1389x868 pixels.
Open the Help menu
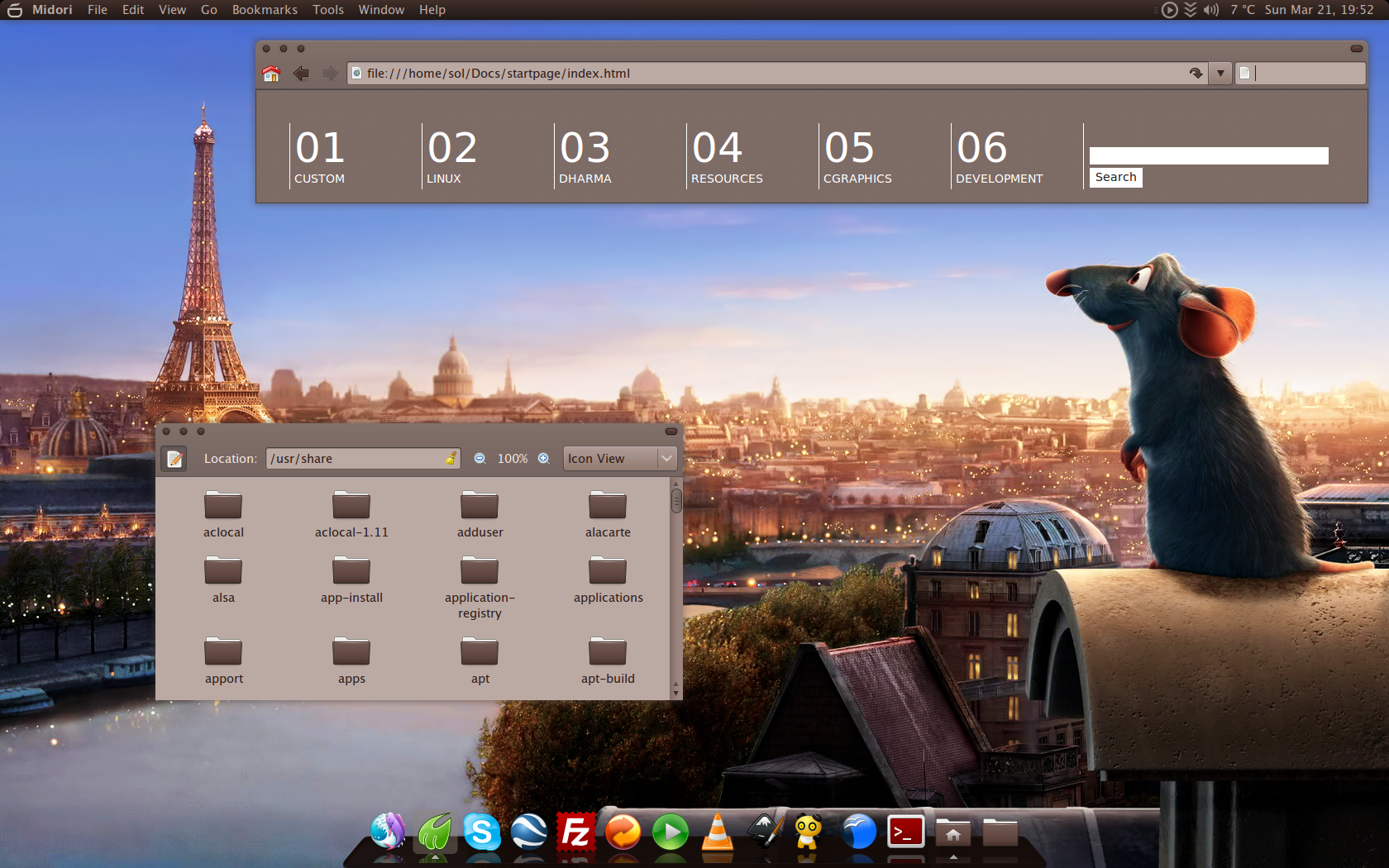432,10
